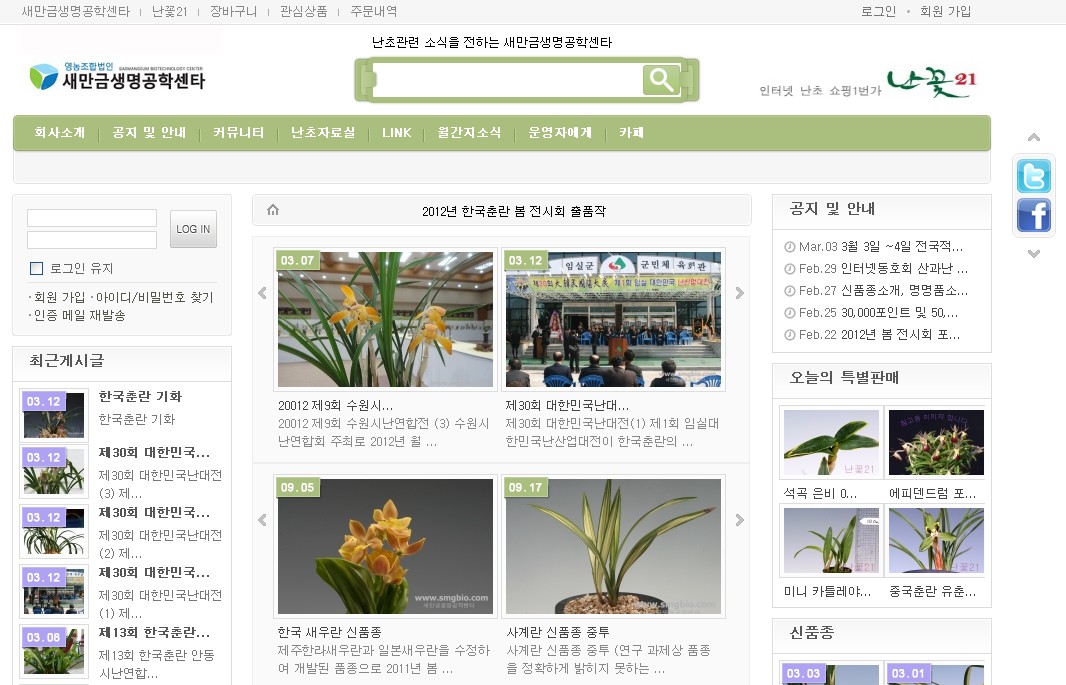Open the 커뮤니티 menu
The height and width of the screenshot is (685, 1066).
pos(238,133)
